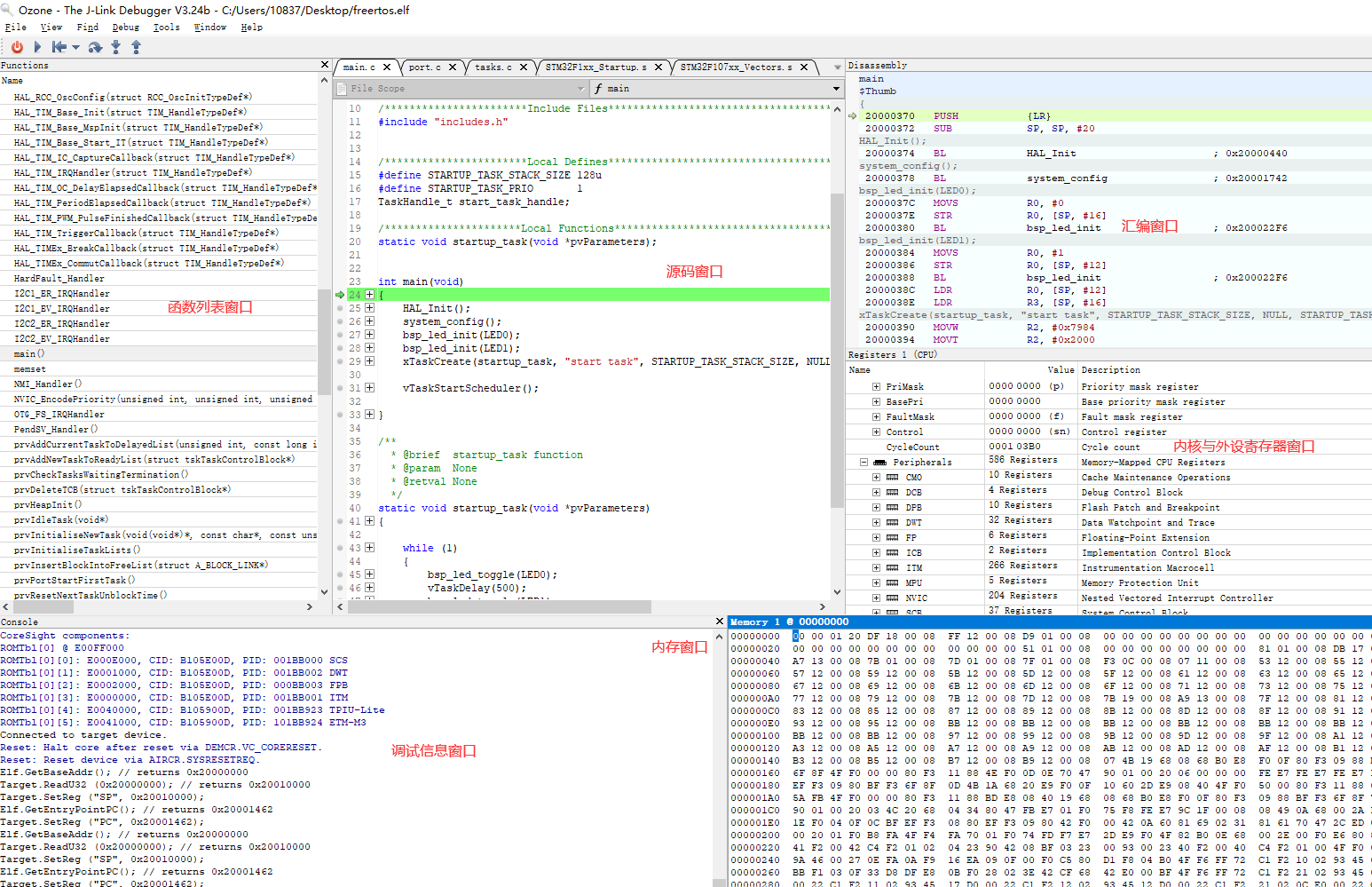Open the document tab list arrow
This screenshot has height=887, width=1372.
(838, 67)
